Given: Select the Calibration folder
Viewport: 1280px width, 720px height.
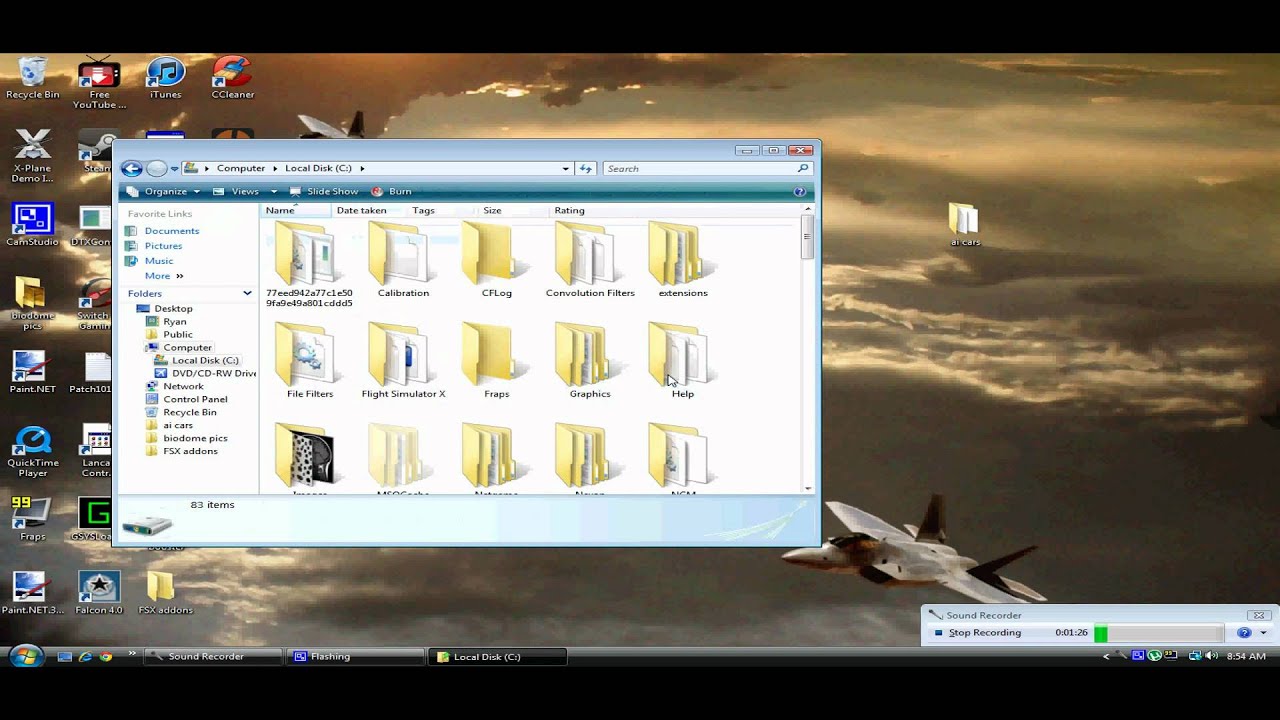Looking at the screenshot, I should (403, 260).
